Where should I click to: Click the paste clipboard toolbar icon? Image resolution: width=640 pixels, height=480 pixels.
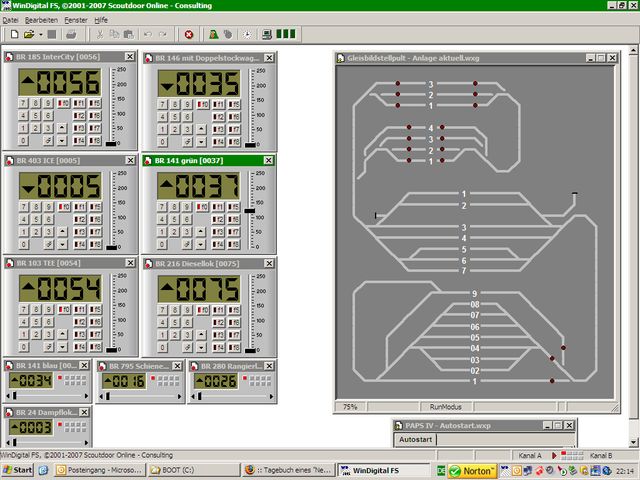click(x=129, y=34)
